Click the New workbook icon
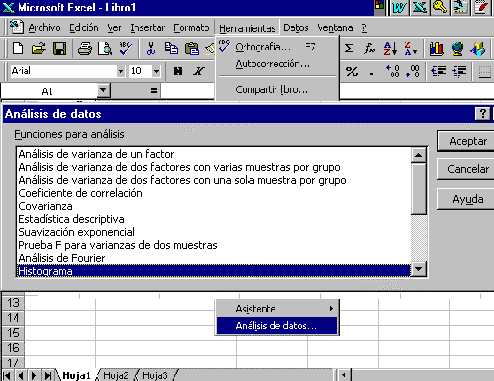Screen dimensions: 494x381 click(18, 49)
